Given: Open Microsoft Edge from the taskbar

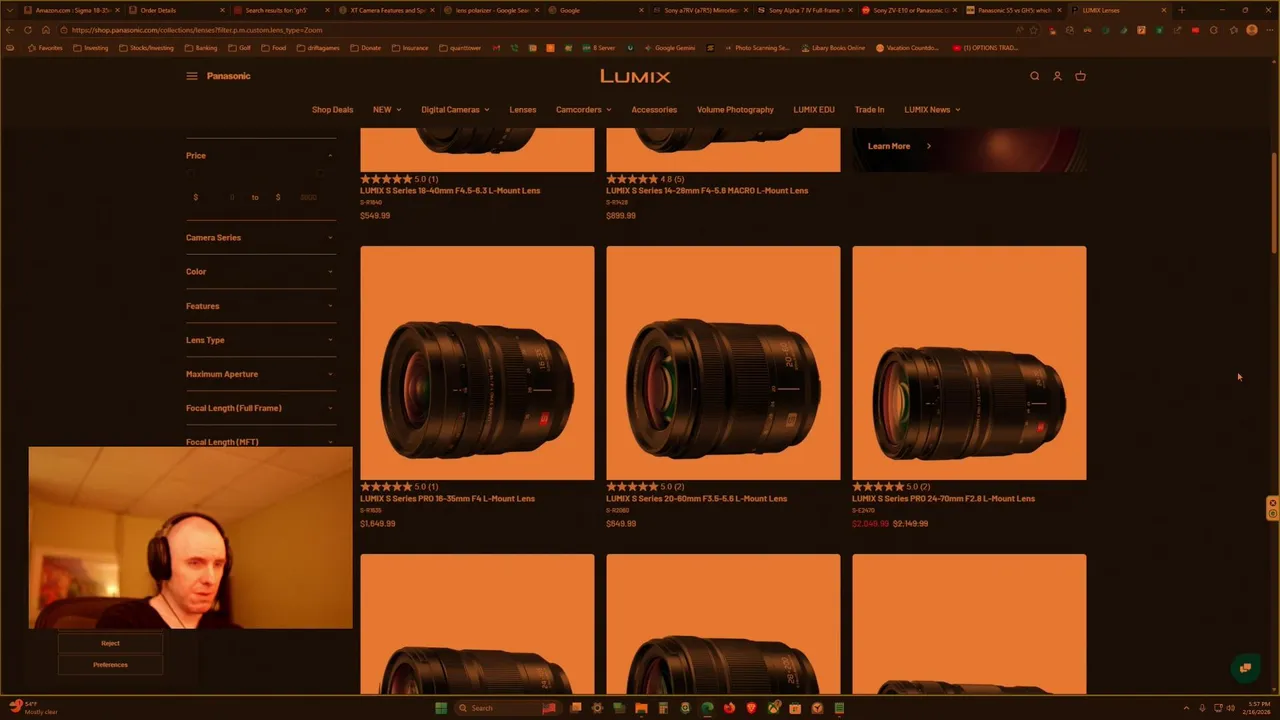Looking at the screenshot, I should point(707,708).
